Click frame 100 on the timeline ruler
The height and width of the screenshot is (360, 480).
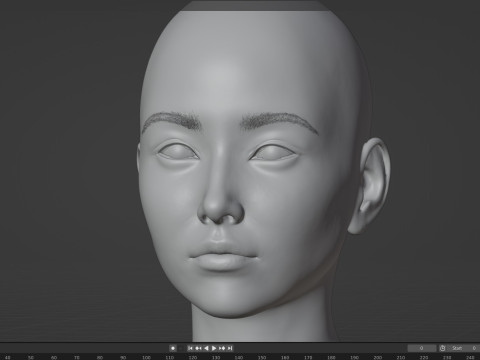click(x=146, y=357)
